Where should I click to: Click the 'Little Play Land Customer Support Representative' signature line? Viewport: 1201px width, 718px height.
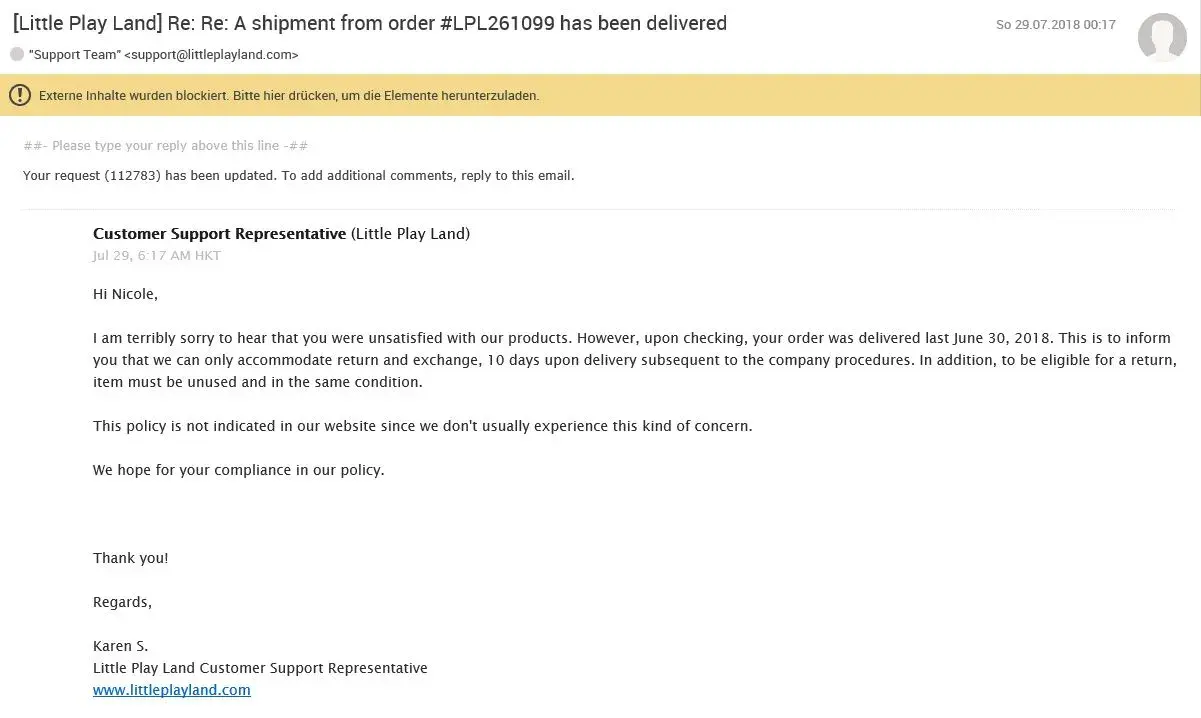click(260, 668)
